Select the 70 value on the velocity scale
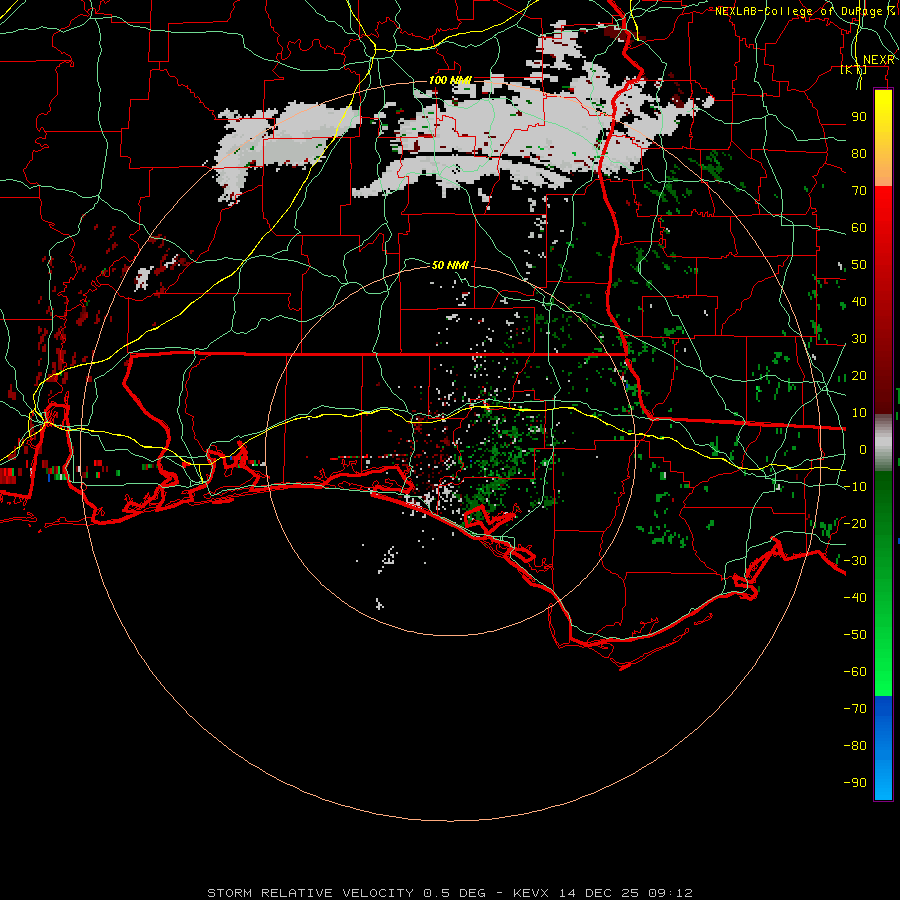The image size is (900, 900). (859, 191)
